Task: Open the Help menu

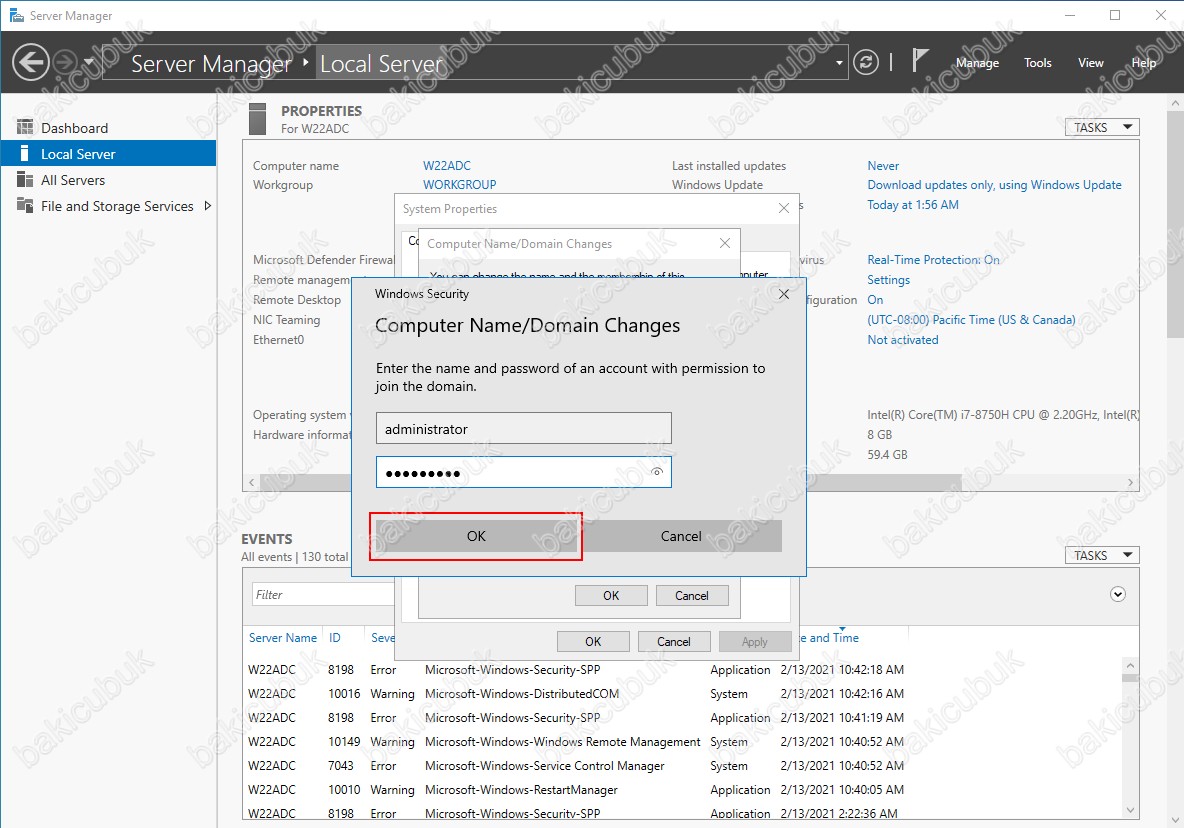Action: pos(1143,63)
